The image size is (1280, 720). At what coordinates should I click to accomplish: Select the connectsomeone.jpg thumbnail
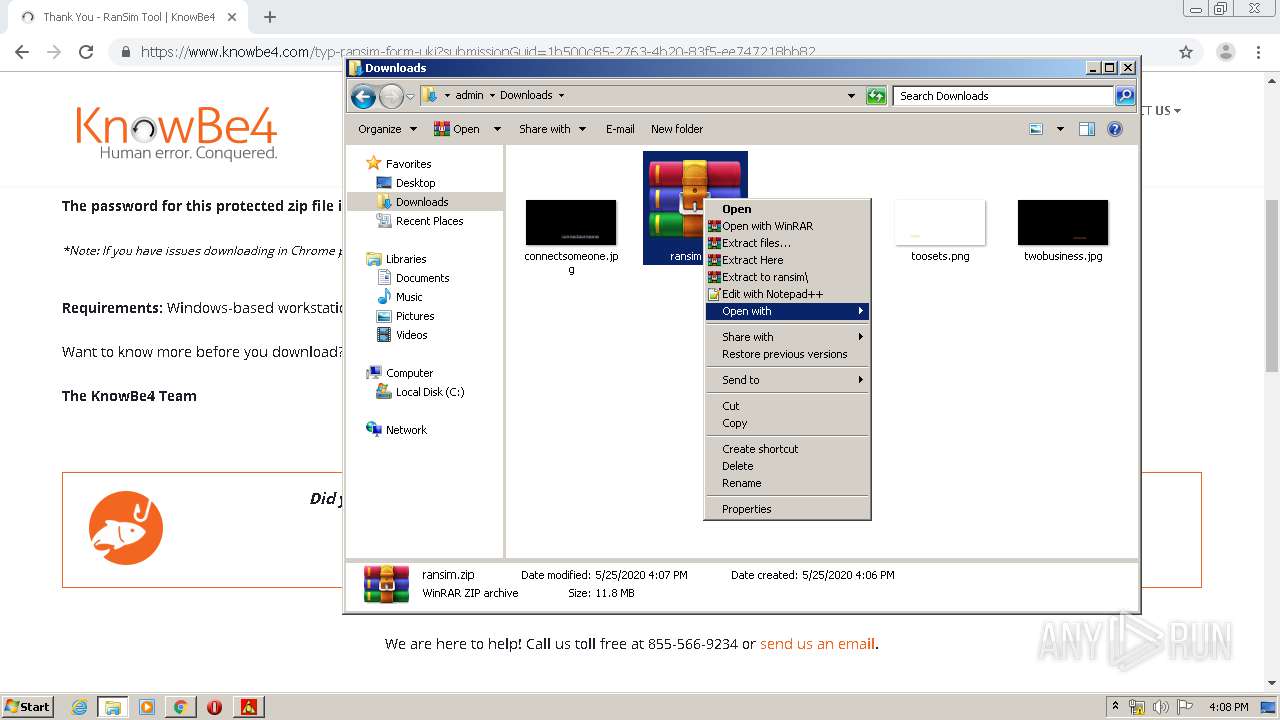[571, 222]
